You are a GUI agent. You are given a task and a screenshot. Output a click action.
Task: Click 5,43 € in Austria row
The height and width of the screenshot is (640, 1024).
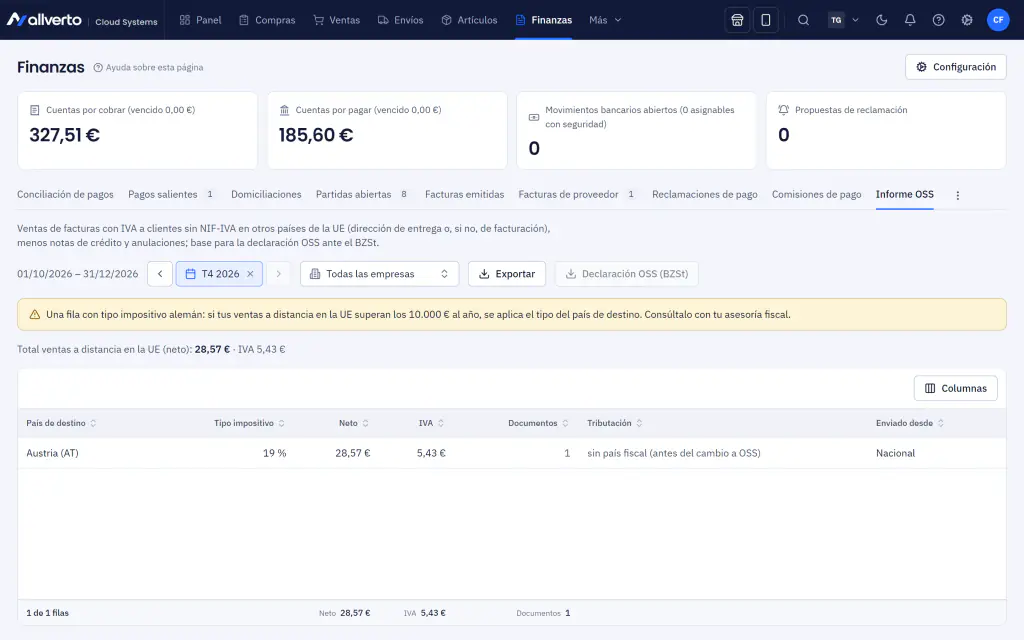click(x=431, y=453)
